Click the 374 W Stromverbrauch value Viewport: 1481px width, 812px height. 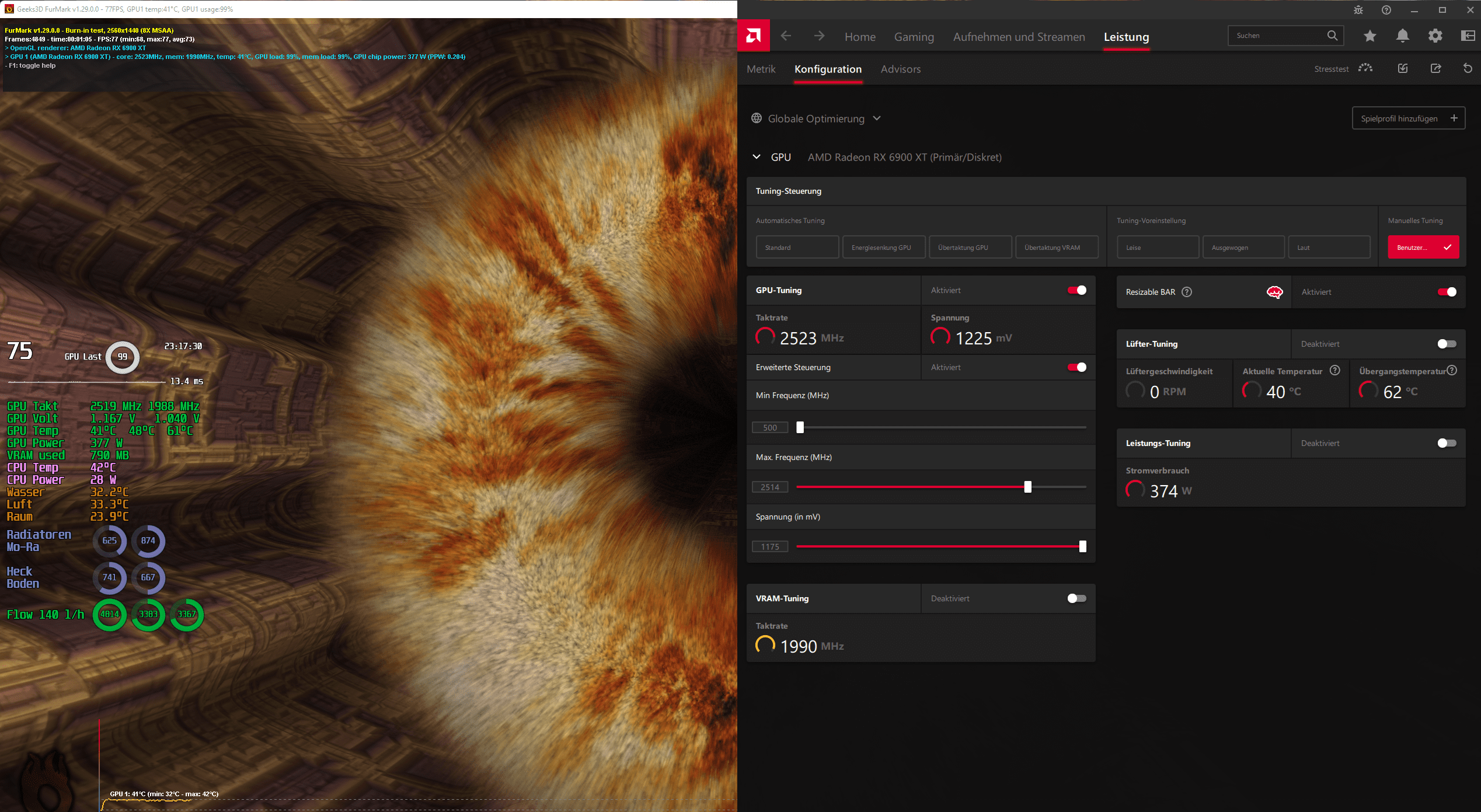click(1170, 491)
